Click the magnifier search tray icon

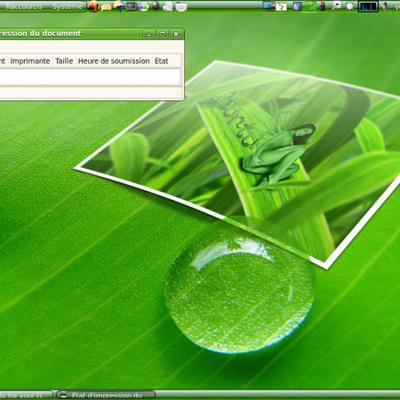point(337,6)
